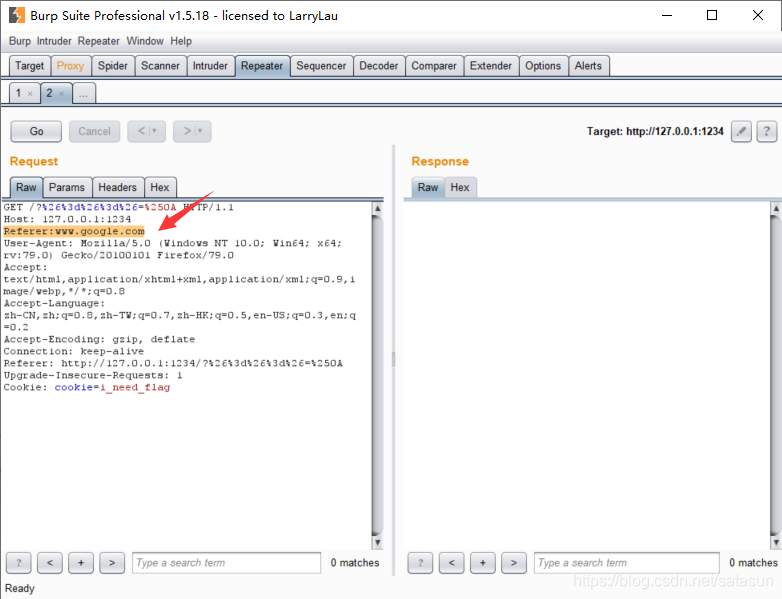Switch to the Scanner tab
The height and width of the screenshot is (599, 782).
tap(160, 66)
